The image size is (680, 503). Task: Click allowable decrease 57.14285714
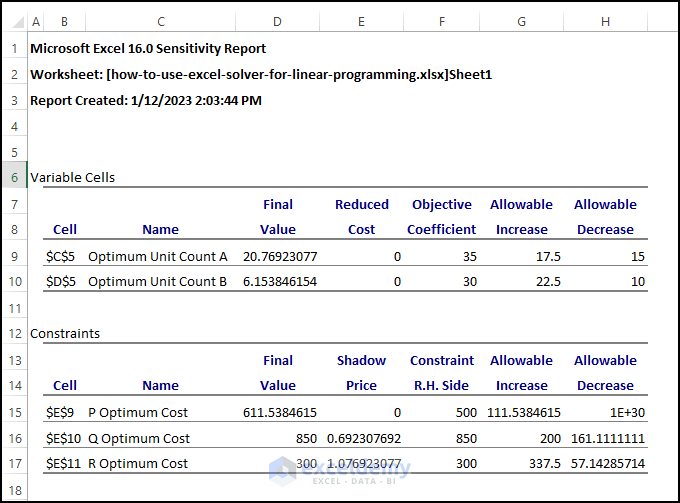[x=608, y=464]
